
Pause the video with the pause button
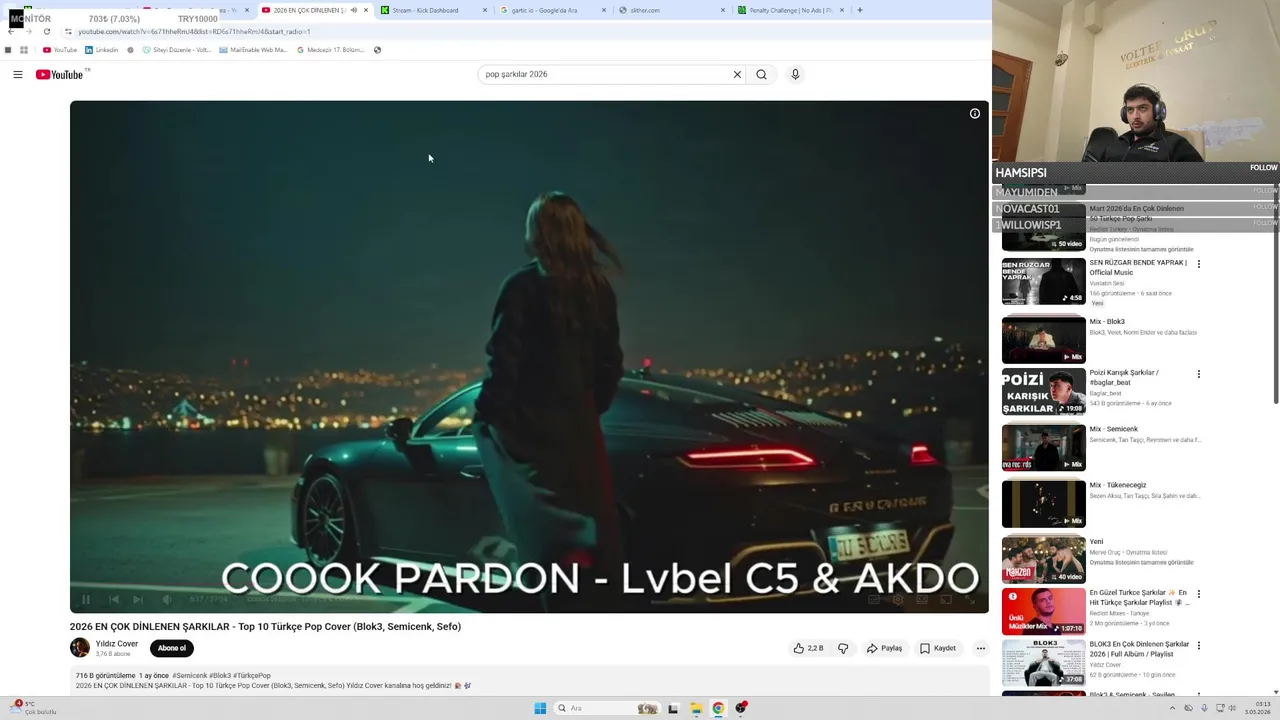point(86,599)
